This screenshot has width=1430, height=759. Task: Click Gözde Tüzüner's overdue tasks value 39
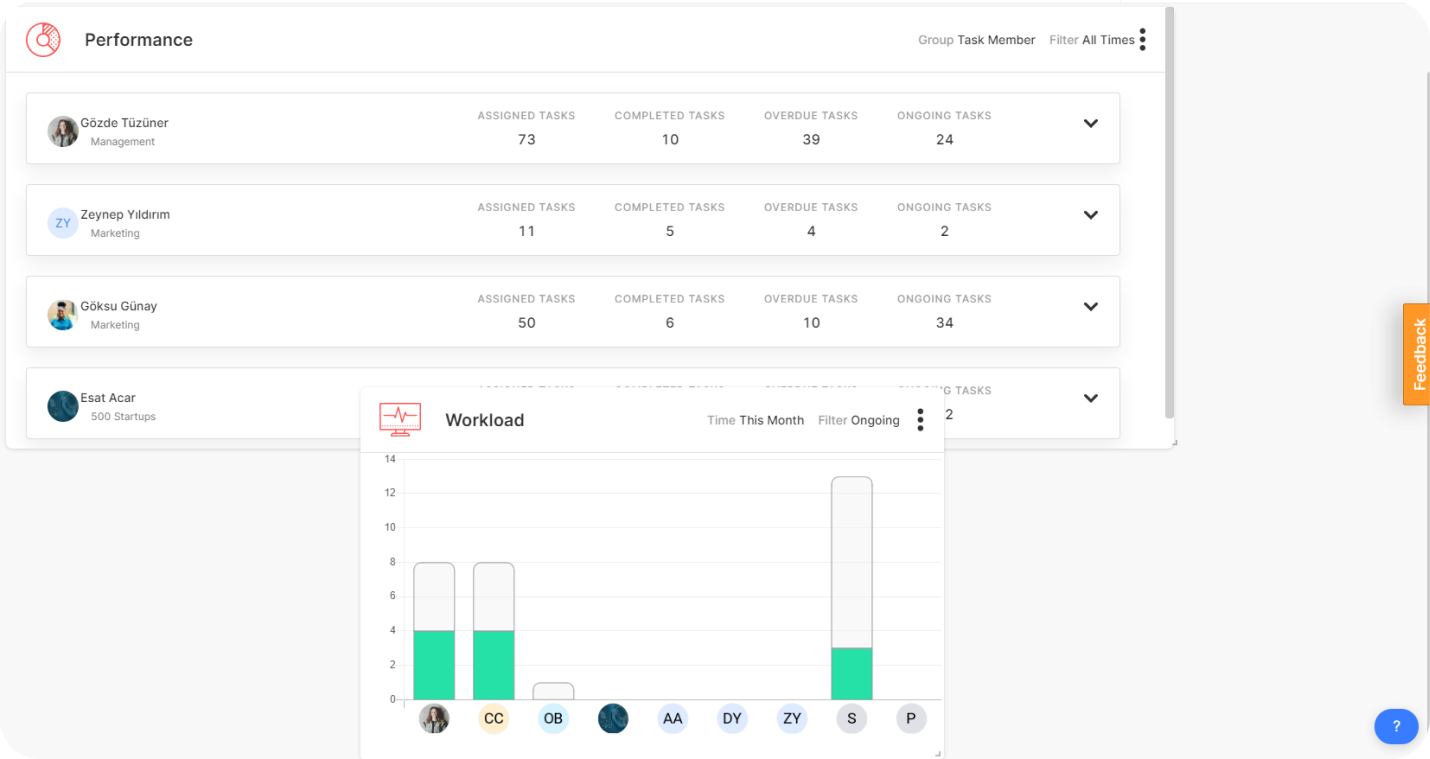pos(811,140)
